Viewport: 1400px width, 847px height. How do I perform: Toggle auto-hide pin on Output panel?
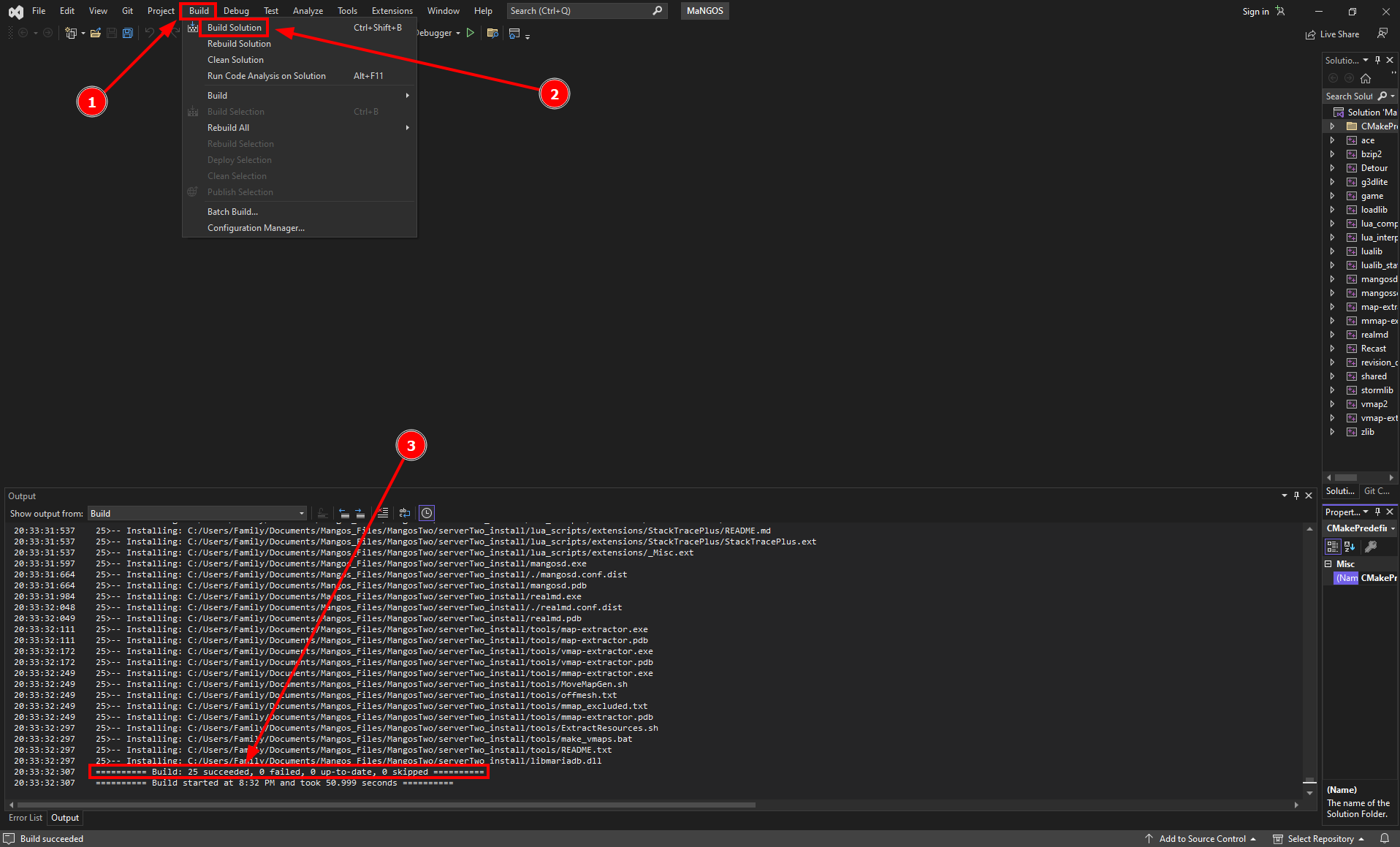1296,495
